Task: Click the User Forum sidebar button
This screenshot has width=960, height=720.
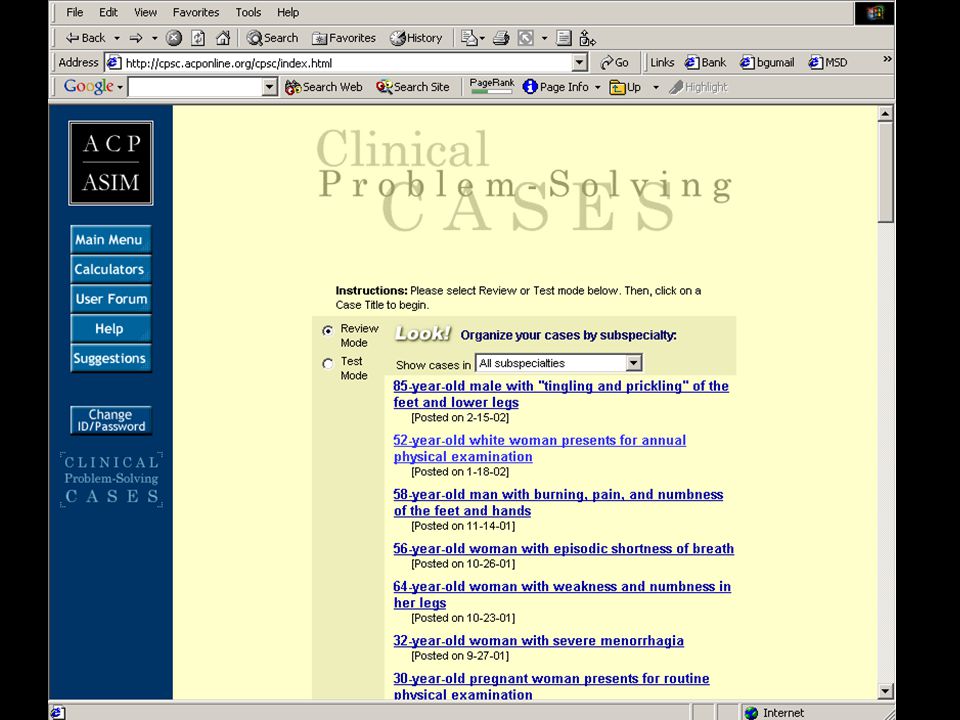Action: (x=111, y=299)
